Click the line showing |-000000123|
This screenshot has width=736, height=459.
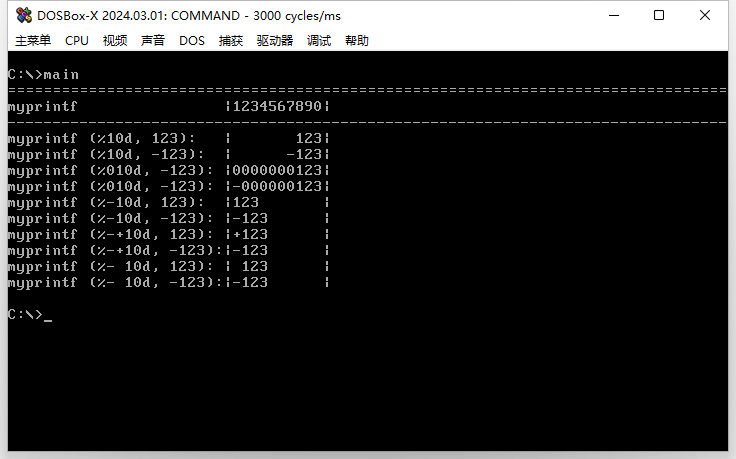point(169,186)
